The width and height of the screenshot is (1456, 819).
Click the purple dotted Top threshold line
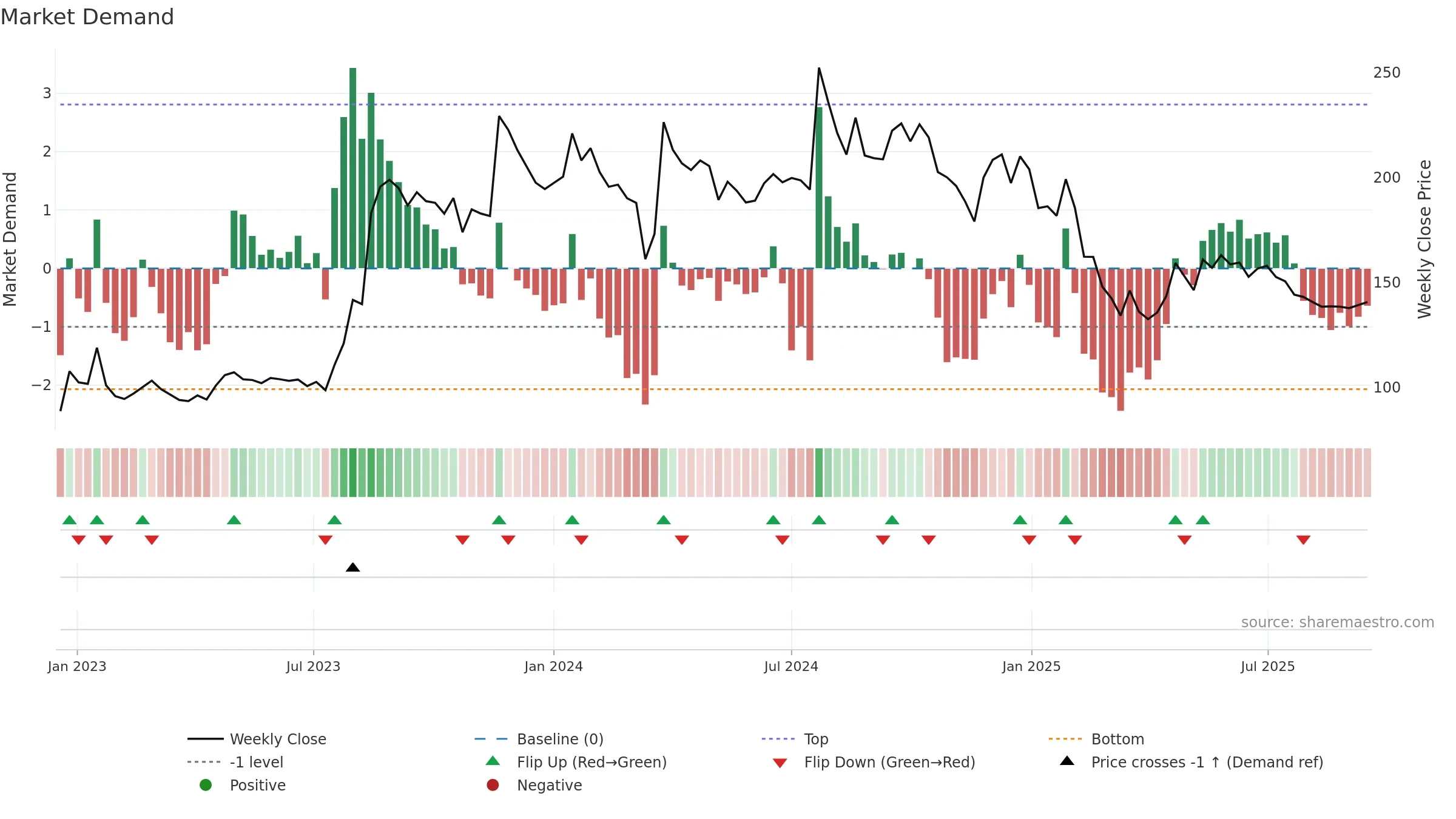point(713,104)
